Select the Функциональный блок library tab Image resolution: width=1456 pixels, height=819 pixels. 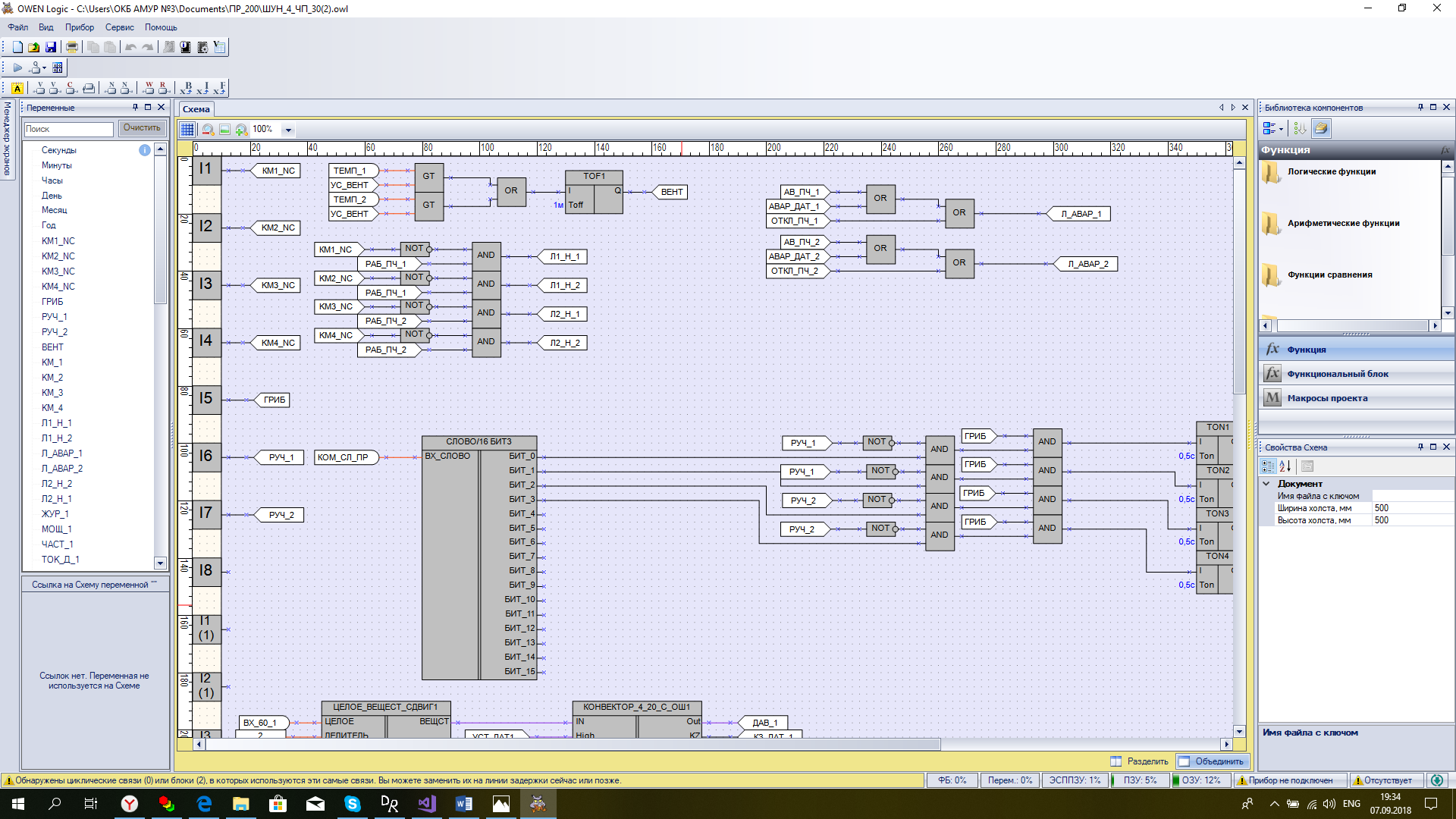tap(1337, 374)
